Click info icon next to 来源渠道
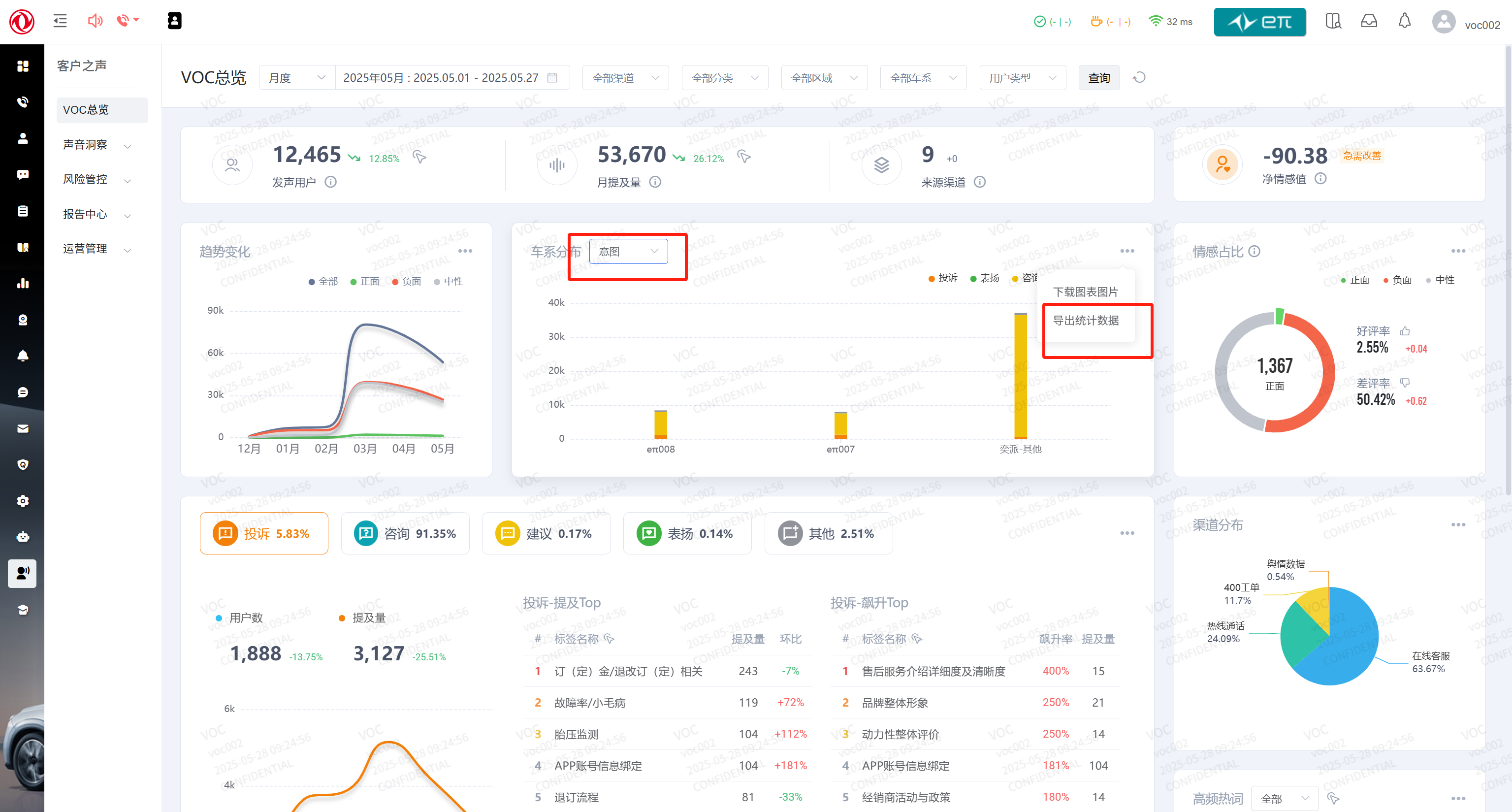Screen dimensions: 1512x812 click(980, 182)
